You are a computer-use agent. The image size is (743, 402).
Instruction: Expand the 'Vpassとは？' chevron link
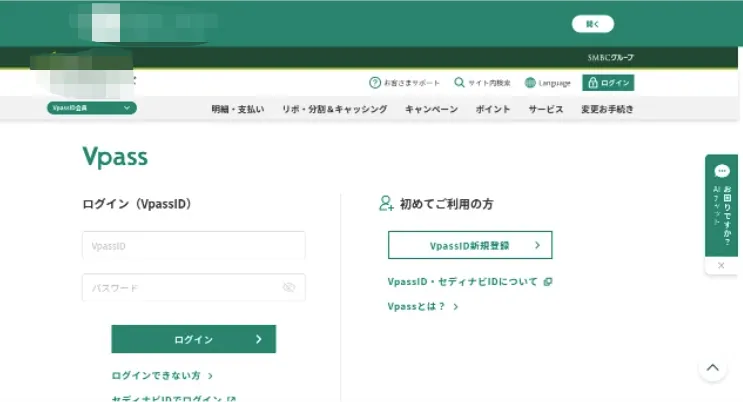423,307
